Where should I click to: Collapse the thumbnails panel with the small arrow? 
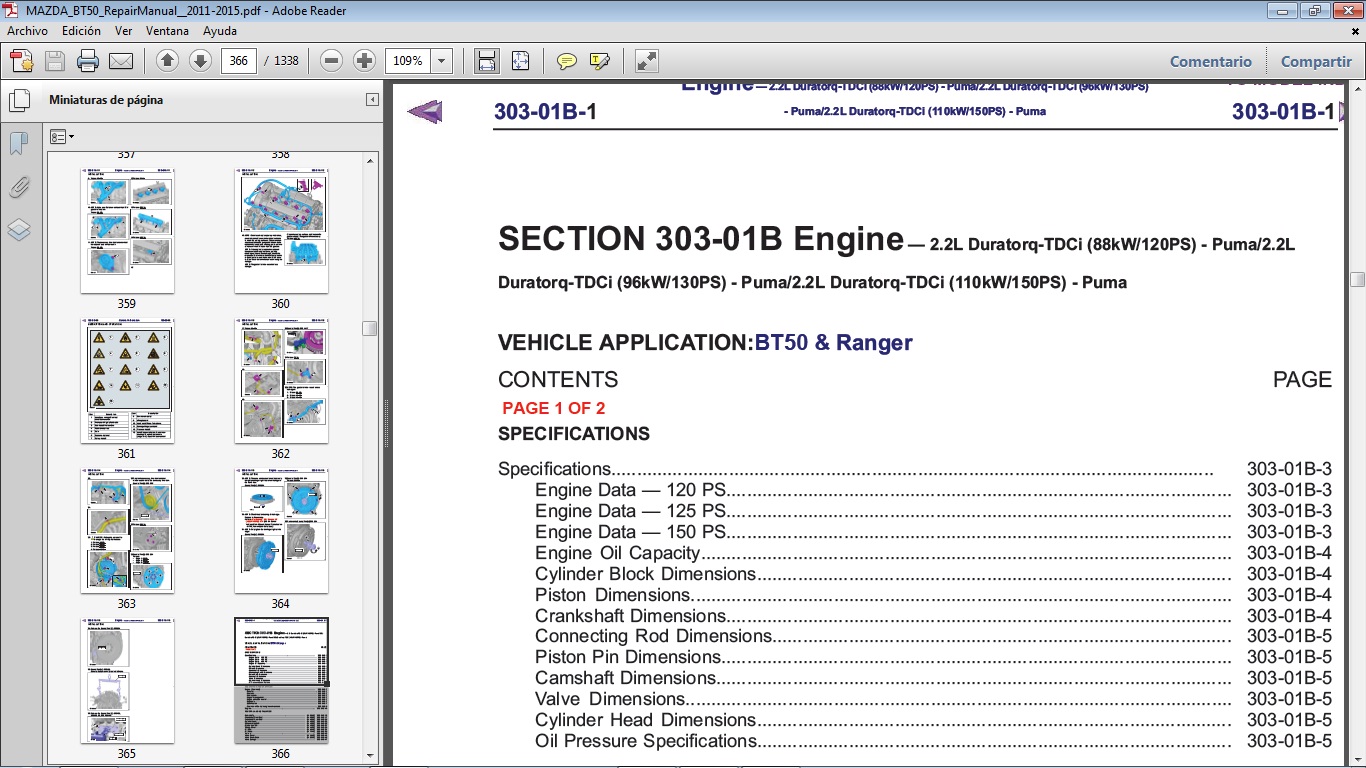click(372, 100)
